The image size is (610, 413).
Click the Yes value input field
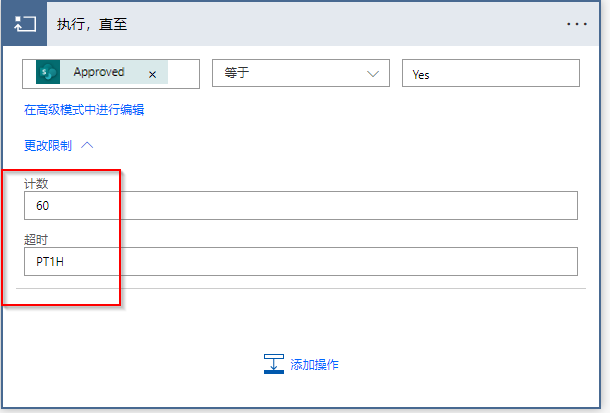(491, 73)
